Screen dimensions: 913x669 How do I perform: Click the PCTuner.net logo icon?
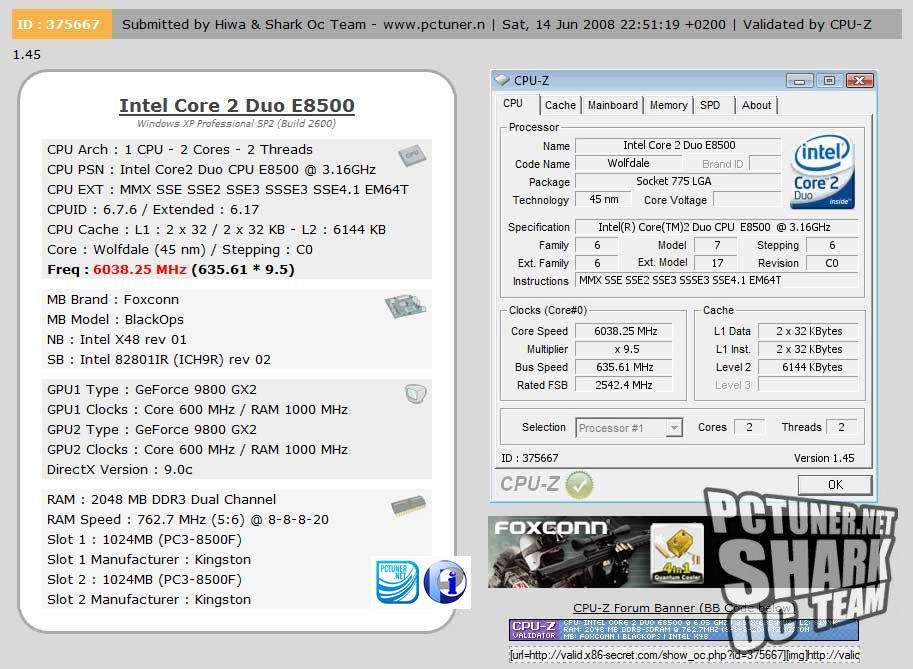point(398,582)
